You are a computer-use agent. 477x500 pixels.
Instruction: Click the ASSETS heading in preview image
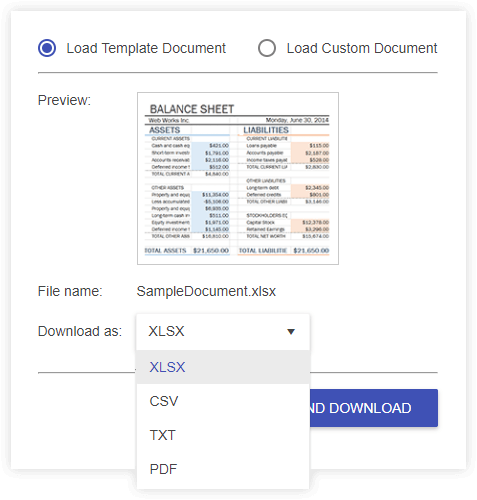tap(165, 130)
